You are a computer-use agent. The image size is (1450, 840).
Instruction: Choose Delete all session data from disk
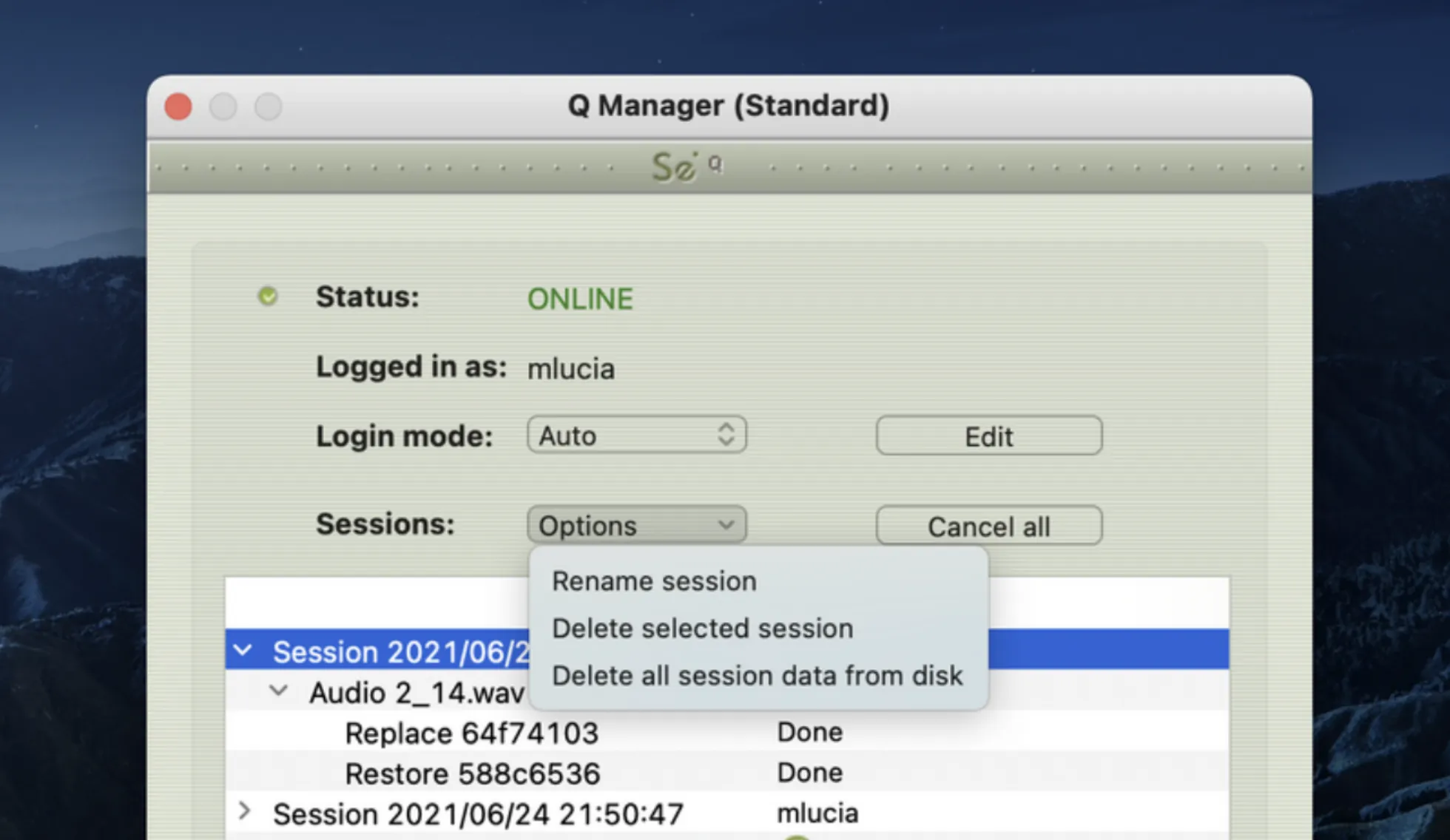tap(758, 676)
